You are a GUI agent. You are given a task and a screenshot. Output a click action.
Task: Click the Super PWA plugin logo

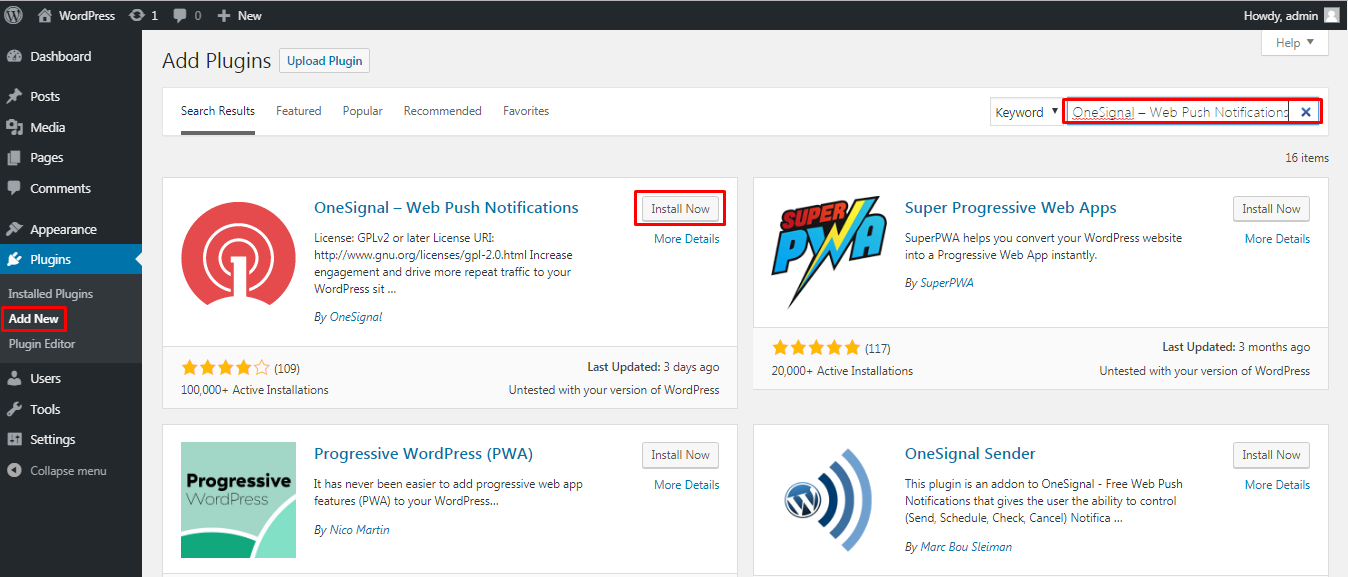click(x=829, y=252)
